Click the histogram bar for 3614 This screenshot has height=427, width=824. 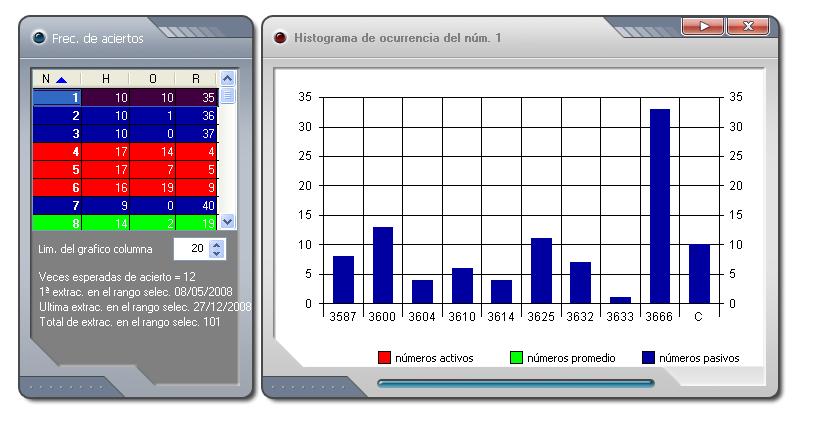(x=501, y=291)
